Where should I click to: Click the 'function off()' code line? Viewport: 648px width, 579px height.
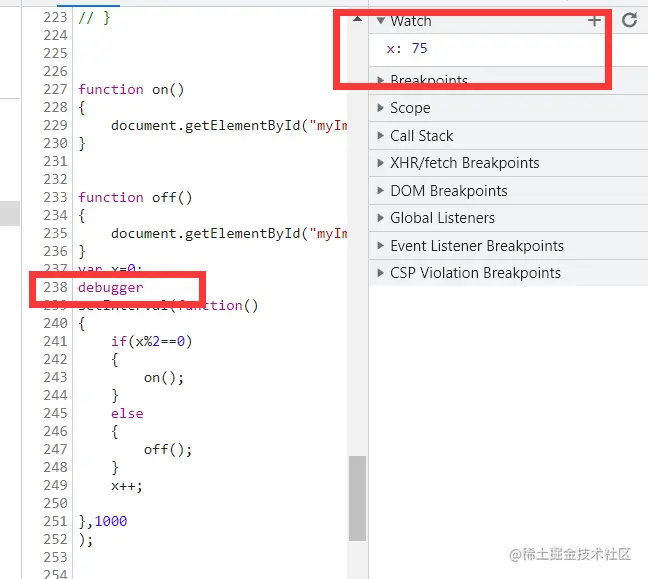135,198
